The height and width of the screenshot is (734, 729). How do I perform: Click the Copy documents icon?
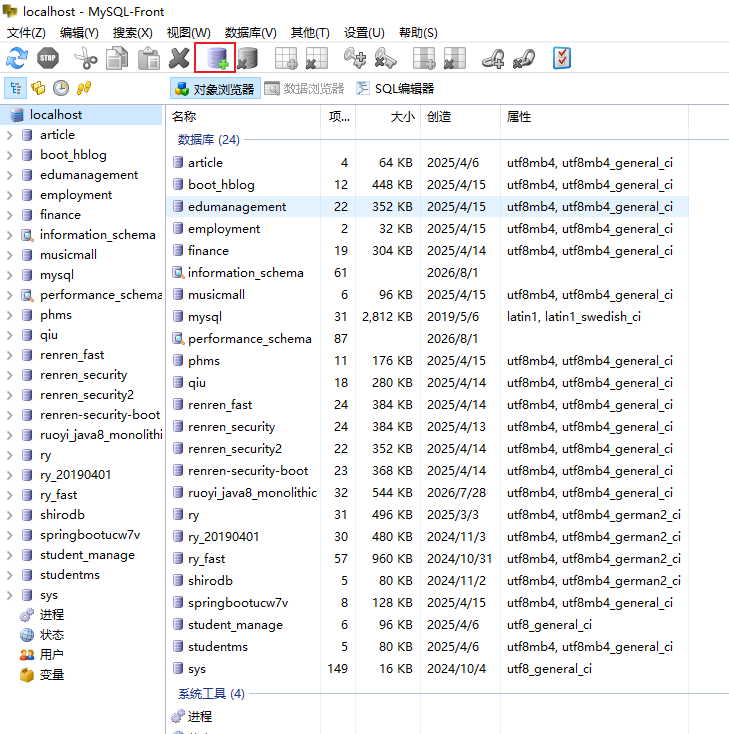pos(117,59)
